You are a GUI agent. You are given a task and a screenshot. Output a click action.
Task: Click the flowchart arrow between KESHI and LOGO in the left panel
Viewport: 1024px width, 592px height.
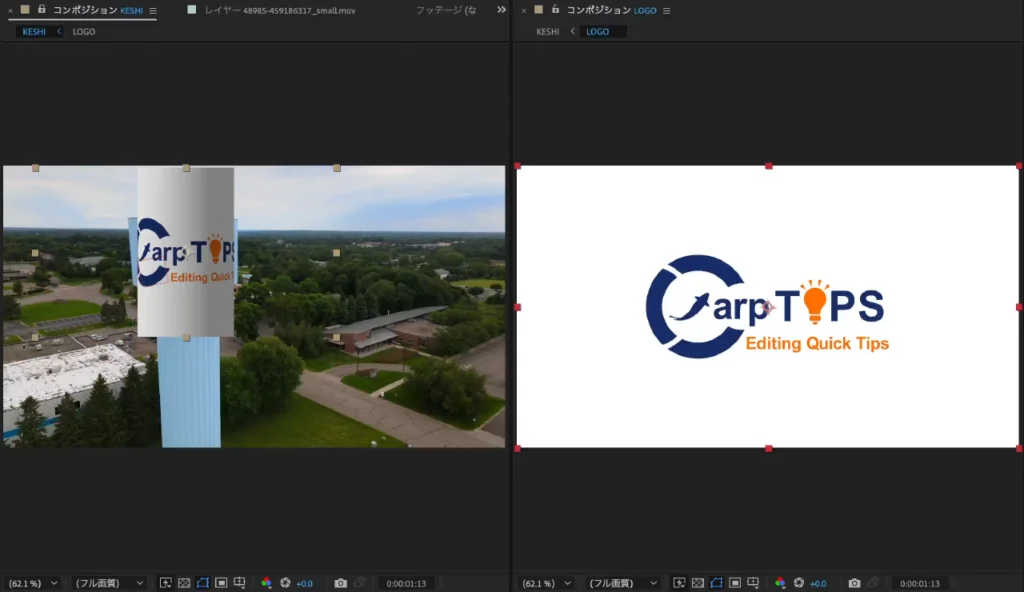59,31
